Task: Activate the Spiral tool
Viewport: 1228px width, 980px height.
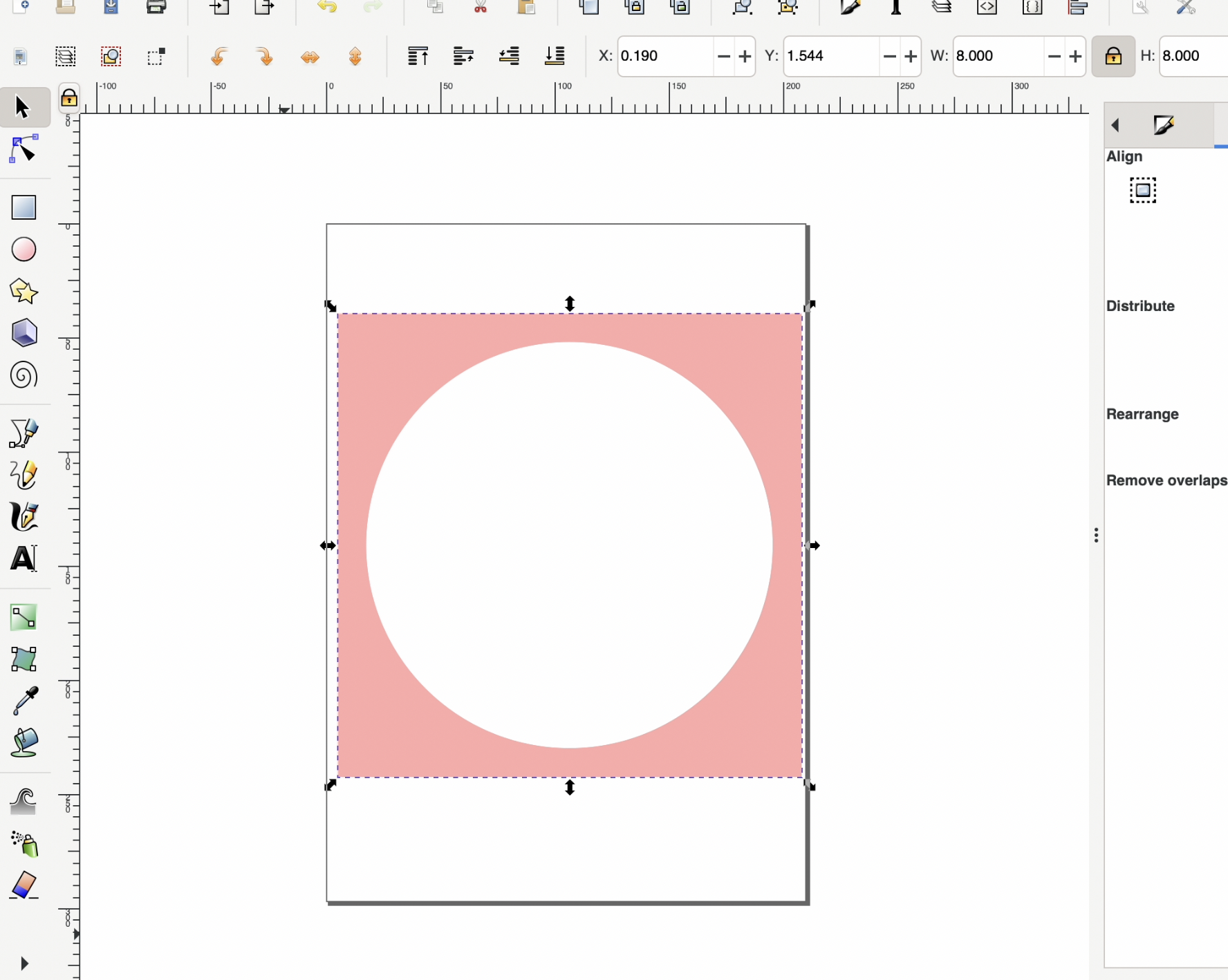Action: [23, 375]
